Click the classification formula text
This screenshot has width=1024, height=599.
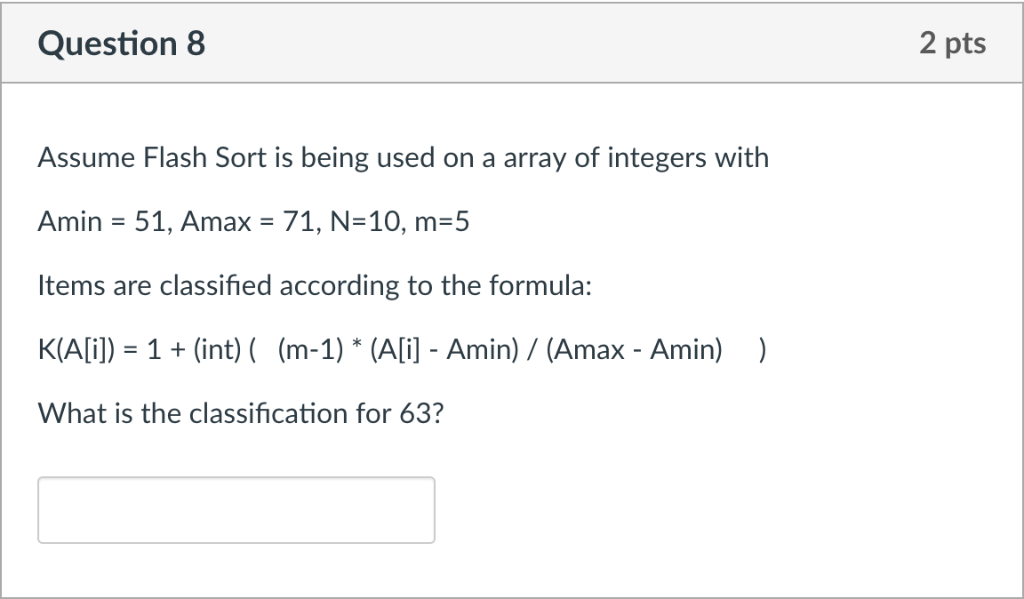pyautogui.click(x=400, y=349)
